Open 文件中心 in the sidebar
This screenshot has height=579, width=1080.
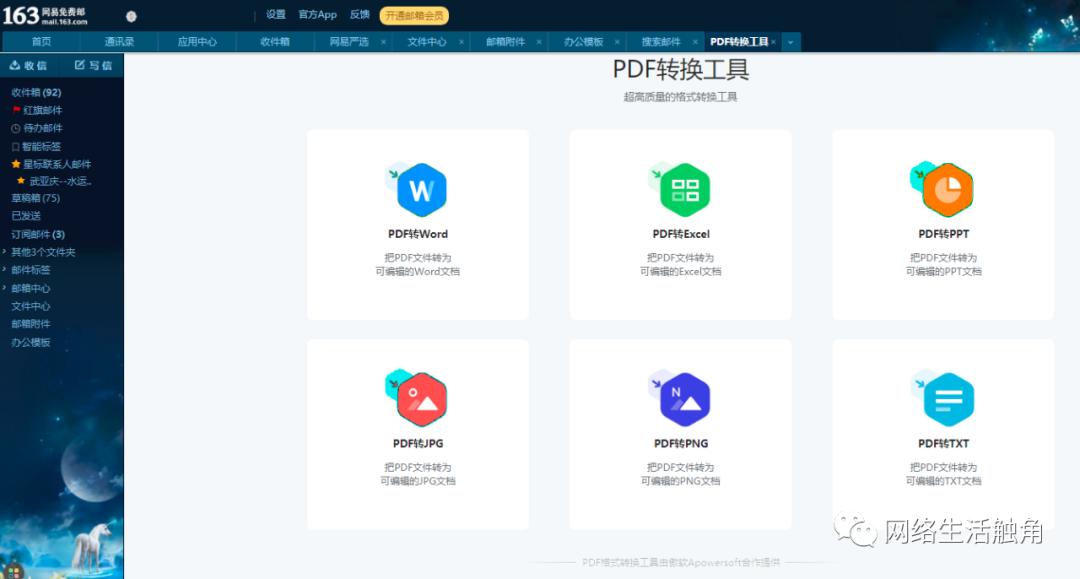click(x=30, y=306)
